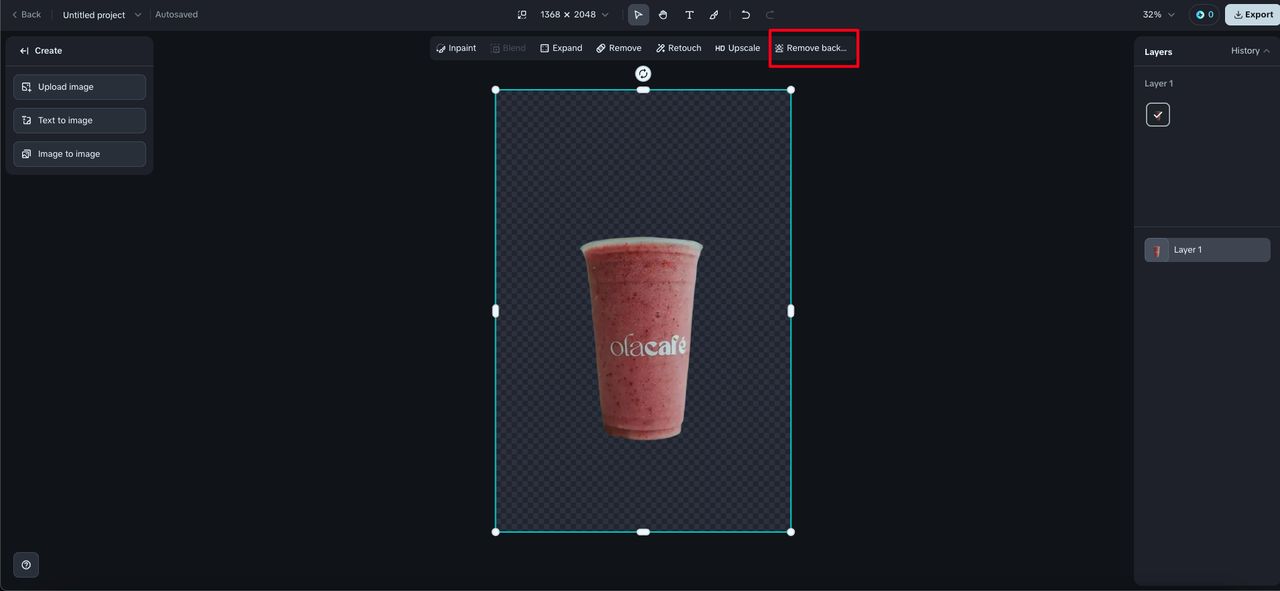
Task: Click Image to image button
Action: (x=80, y=154)
